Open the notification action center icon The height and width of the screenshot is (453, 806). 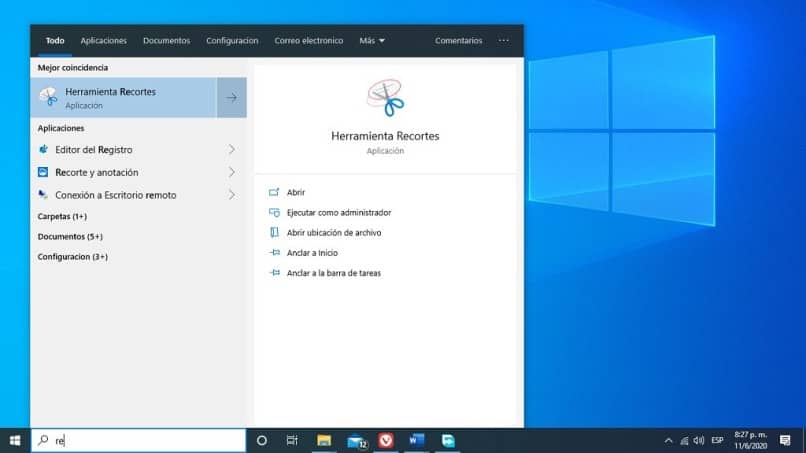785,441
